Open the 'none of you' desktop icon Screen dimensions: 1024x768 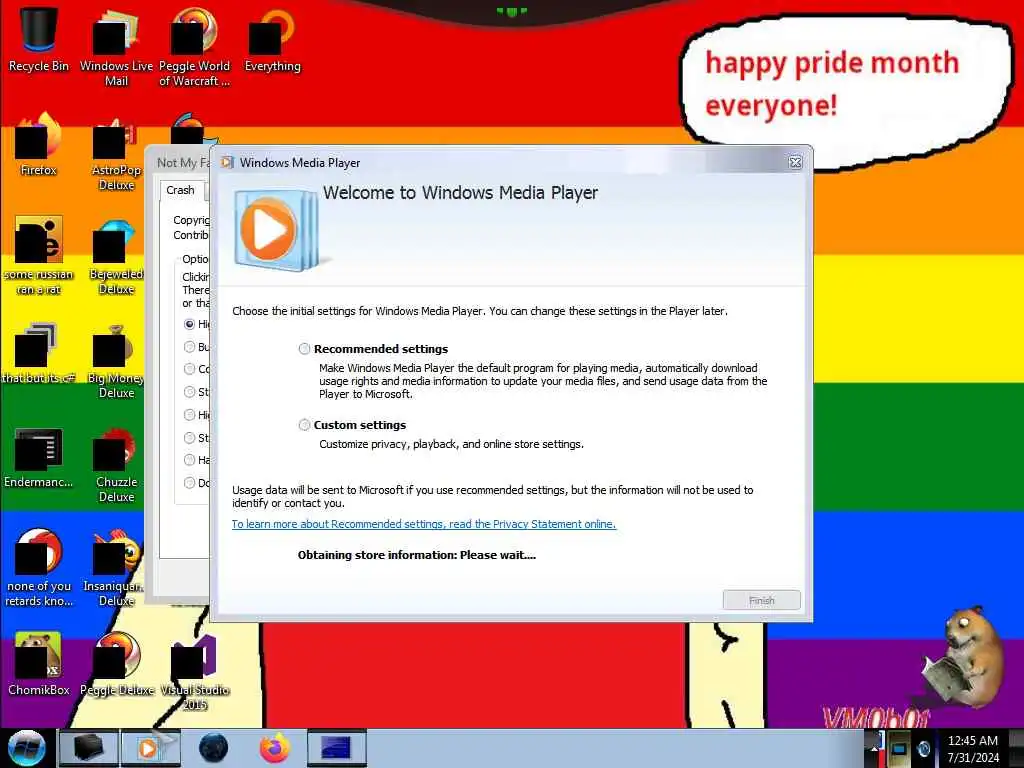coord(39,567)
